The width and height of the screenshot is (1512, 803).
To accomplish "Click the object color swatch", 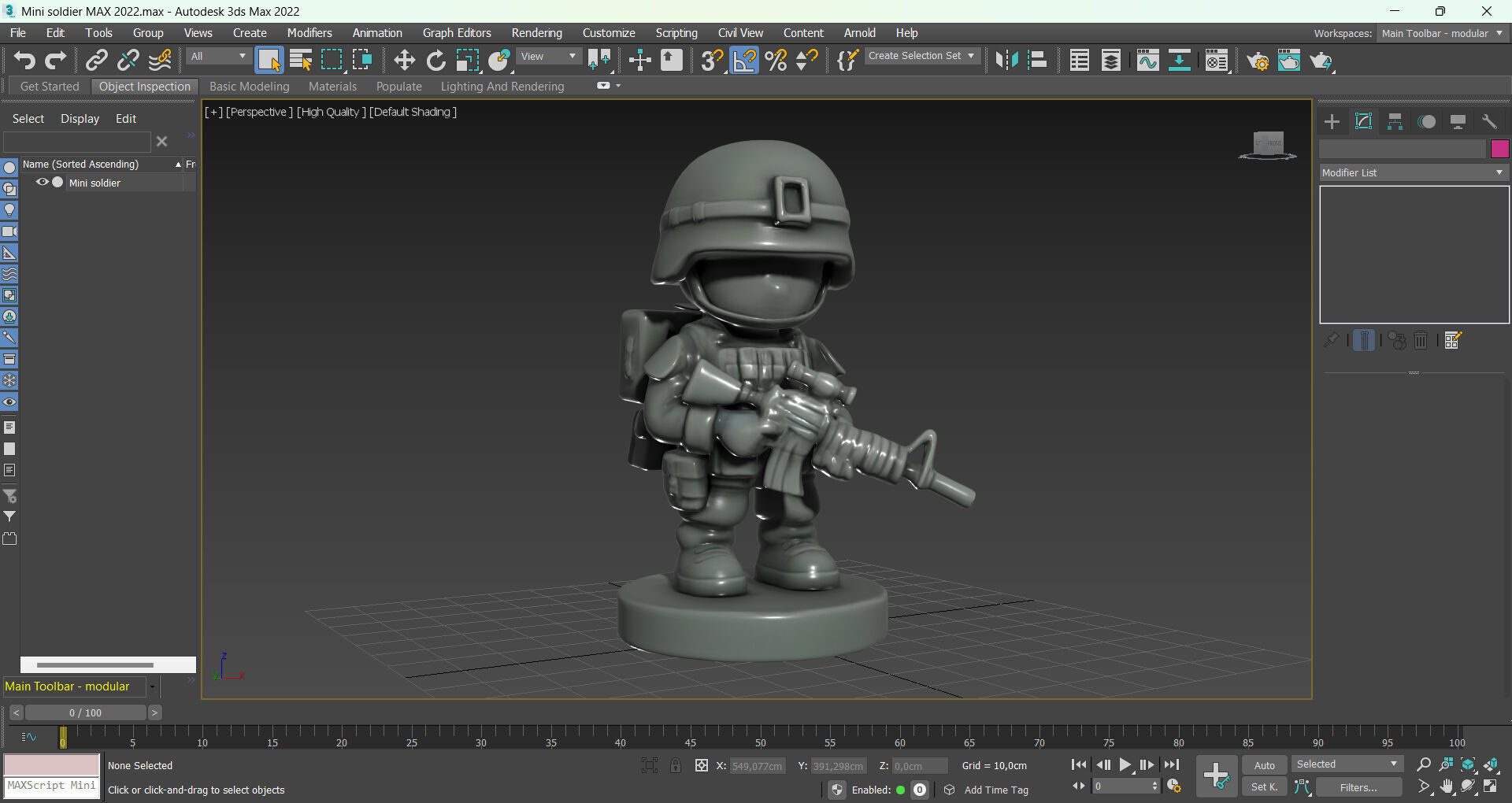I will pyautogui.click(x=1499, y=149).
